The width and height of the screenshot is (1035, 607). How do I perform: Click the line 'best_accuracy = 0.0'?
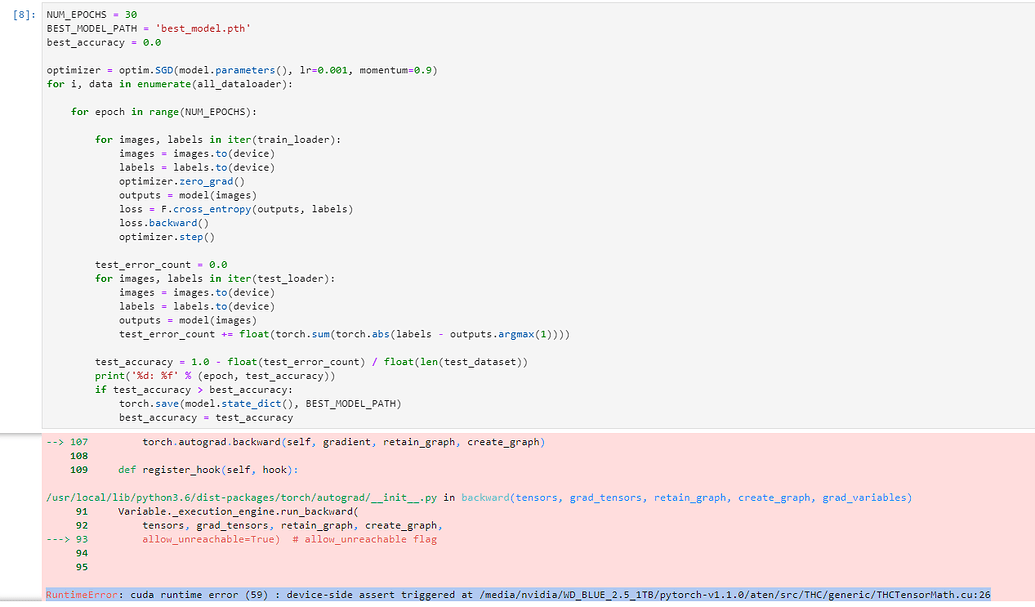104,42
